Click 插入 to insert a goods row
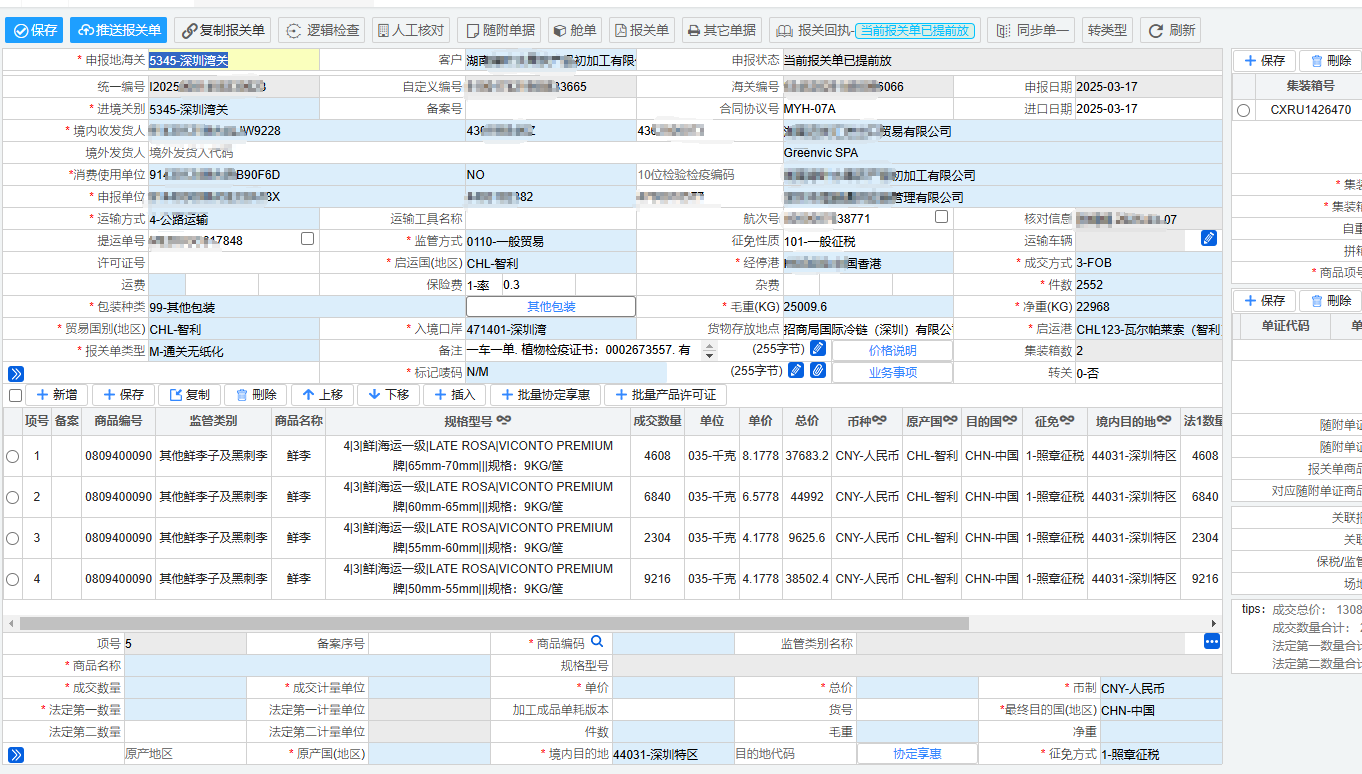The width and height of the screenshot is (1362, 774). click(x=454, y=395)
